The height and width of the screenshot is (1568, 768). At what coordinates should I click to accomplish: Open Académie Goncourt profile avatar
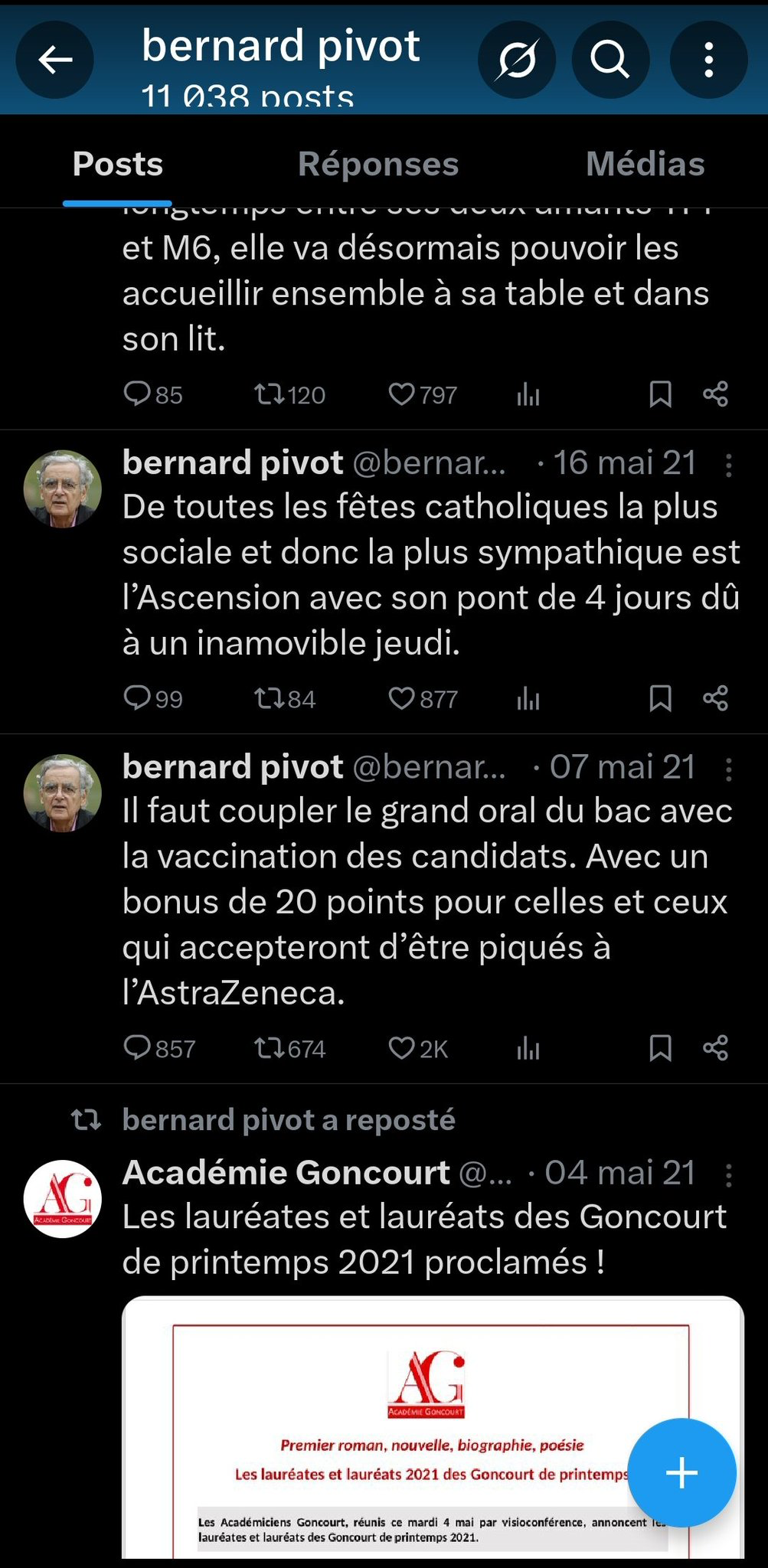[63, 1199]
